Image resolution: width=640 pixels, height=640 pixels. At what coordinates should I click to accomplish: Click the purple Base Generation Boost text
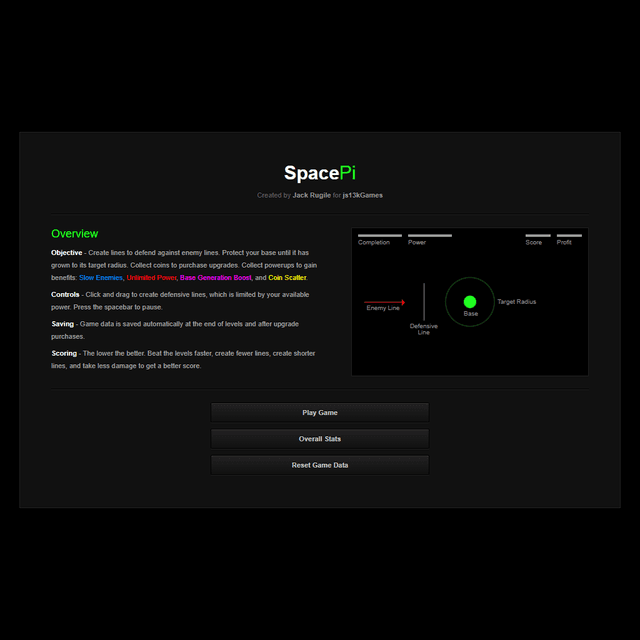(215, 277)
